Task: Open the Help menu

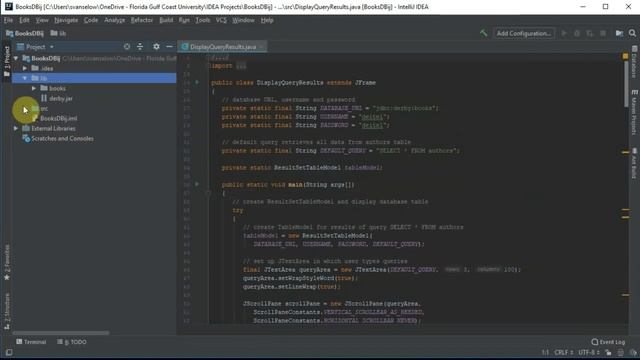Action: coord(267,20)
